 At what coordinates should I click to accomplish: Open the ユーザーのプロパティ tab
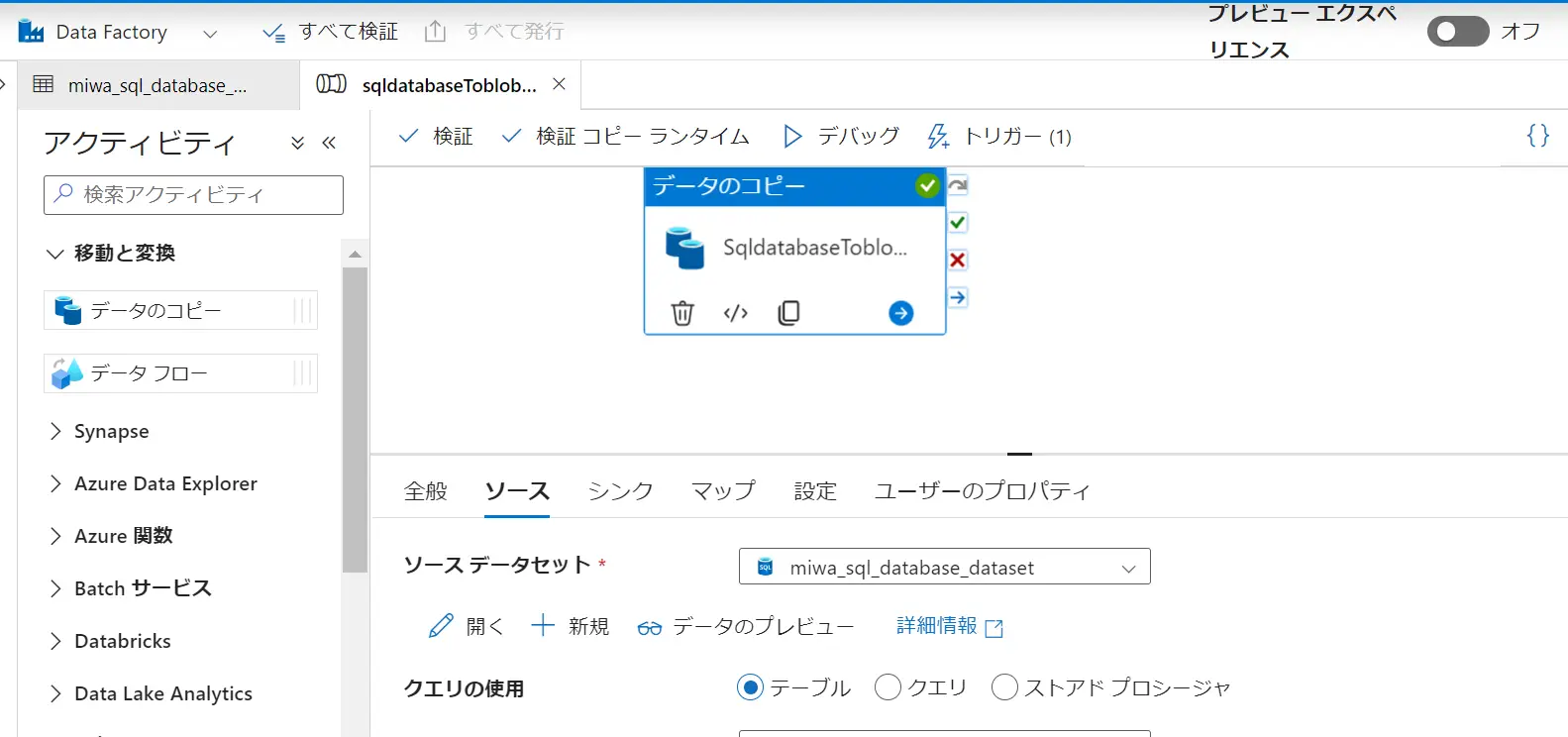(x=982, y=491)
